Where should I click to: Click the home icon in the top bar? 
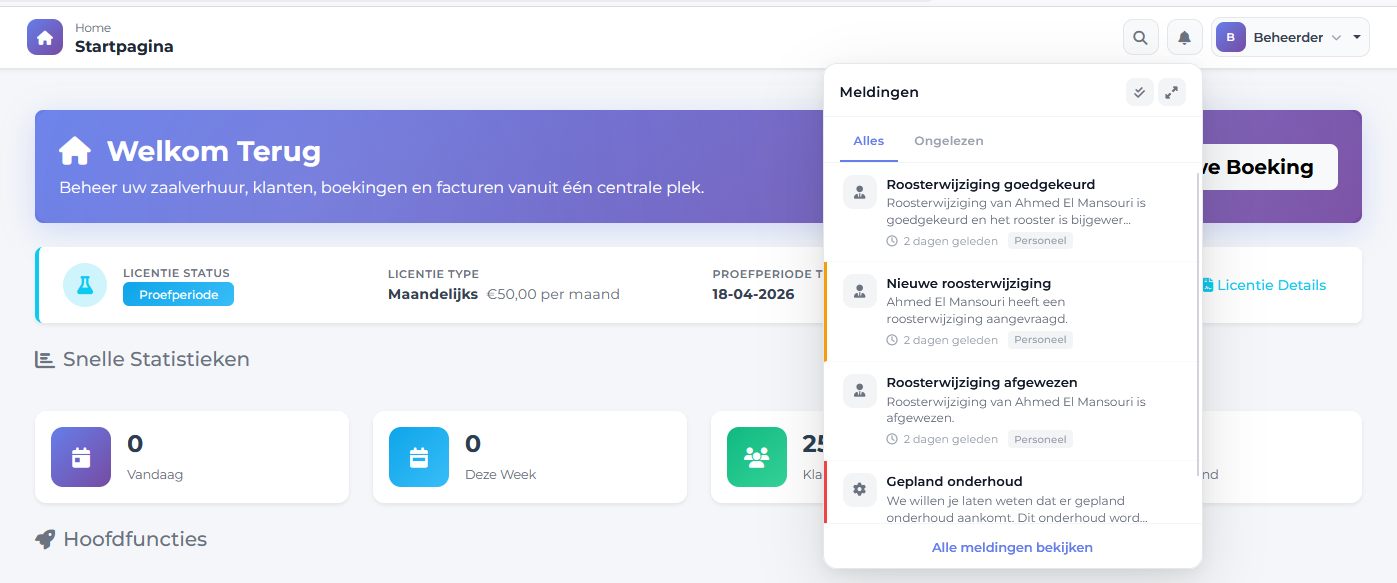(44, 36)
